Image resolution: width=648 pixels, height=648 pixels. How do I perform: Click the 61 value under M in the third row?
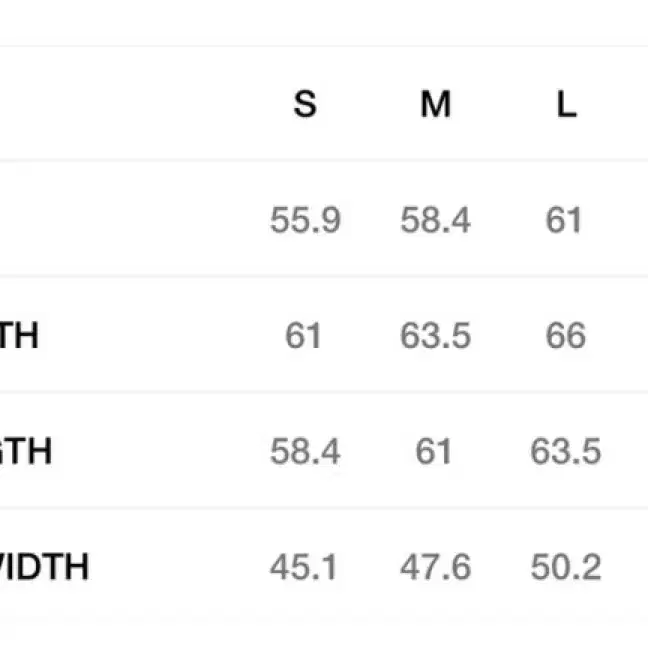pyautogui.click(x=433, y=451)
